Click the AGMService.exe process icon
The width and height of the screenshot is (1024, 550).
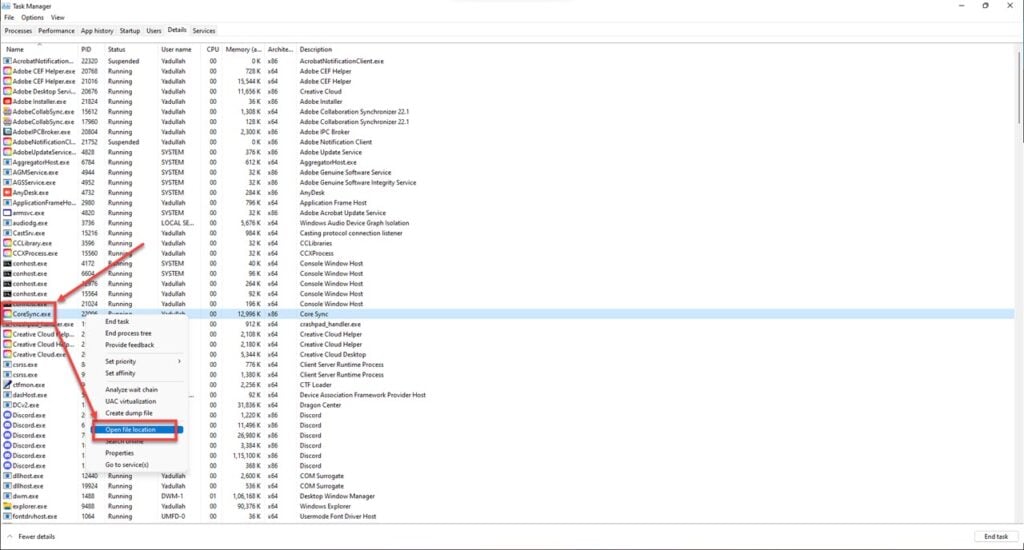click(7, 172)
